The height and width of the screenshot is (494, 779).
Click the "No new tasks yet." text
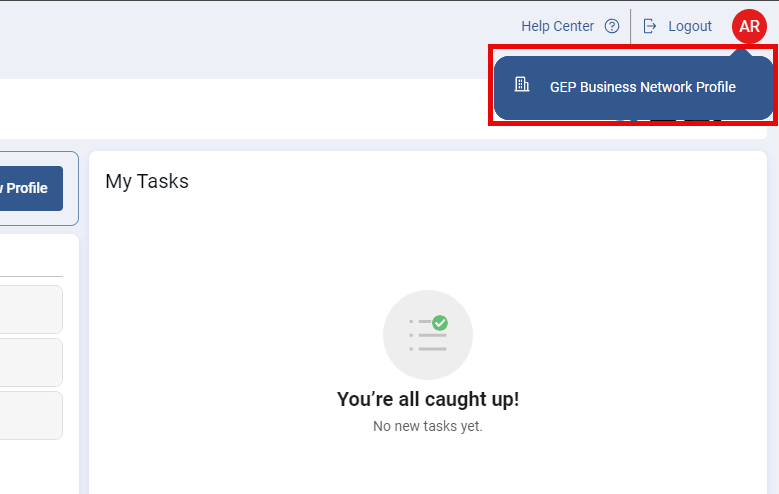(x=428, y=426)
